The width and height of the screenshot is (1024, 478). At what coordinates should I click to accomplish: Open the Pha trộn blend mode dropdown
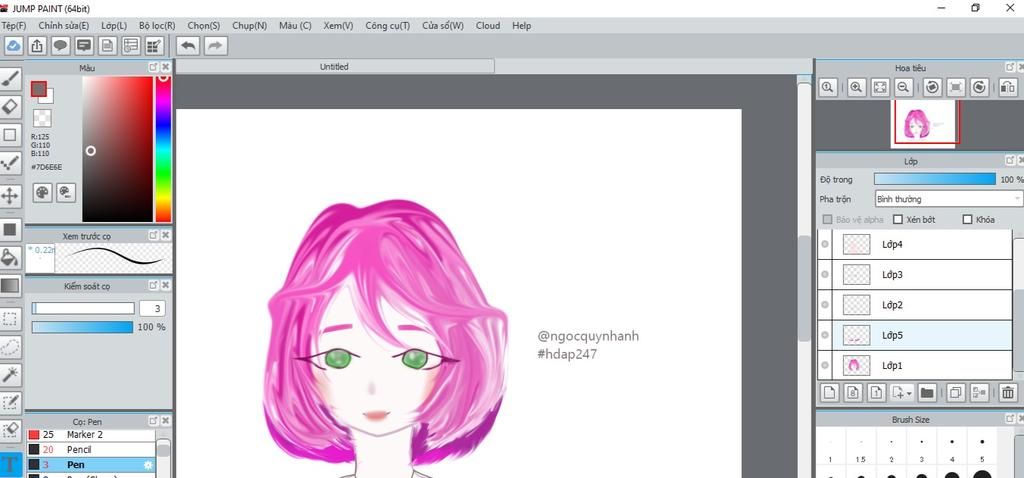[x=949, y=199]
